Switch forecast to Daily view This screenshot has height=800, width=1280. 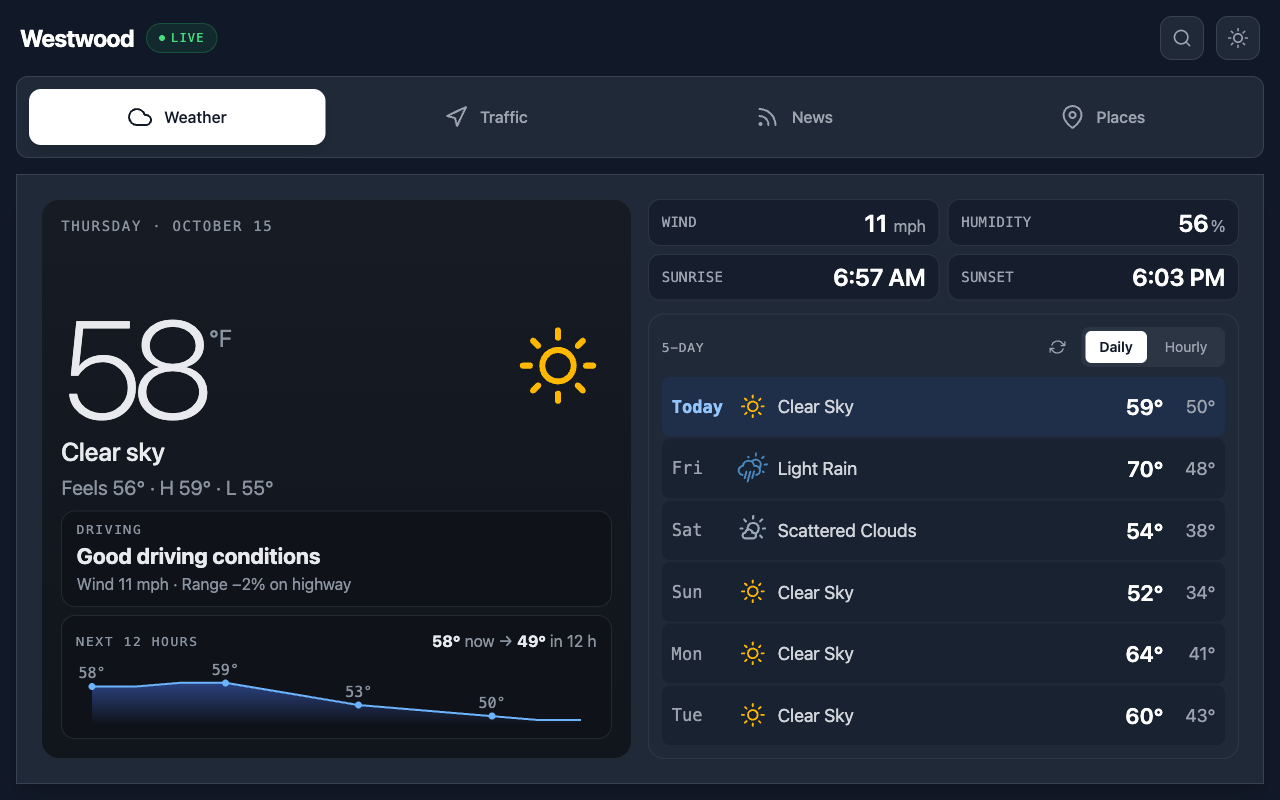[x=1116, y=347]
